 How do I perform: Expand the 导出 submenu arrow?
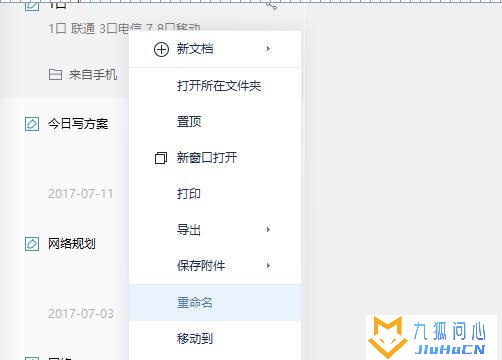[x=268, y=230]
